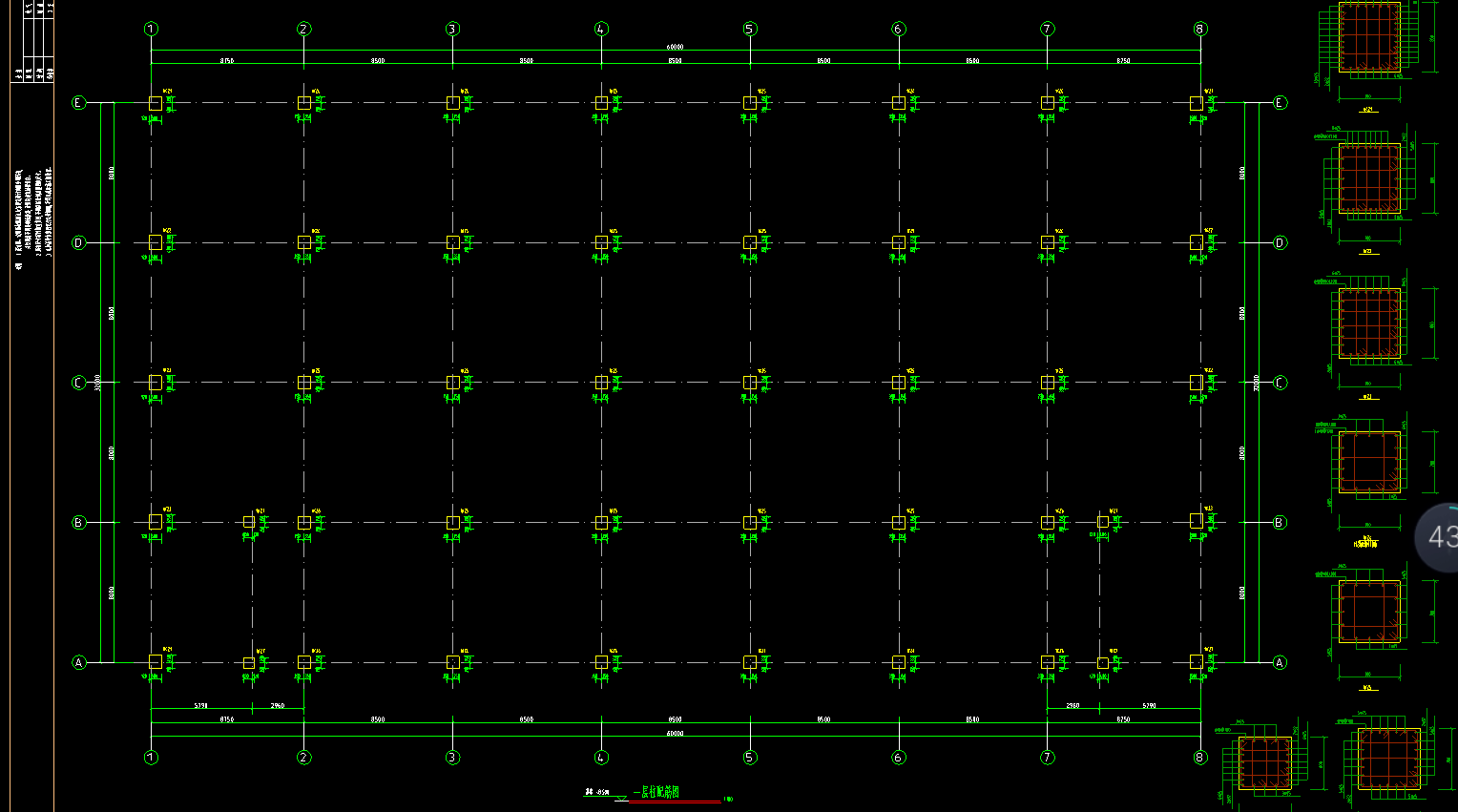Image resolution: width=1458 pixels, height=812 pixels.
Task: Select axis bubble E on the left side
Action: coord(79,102)
